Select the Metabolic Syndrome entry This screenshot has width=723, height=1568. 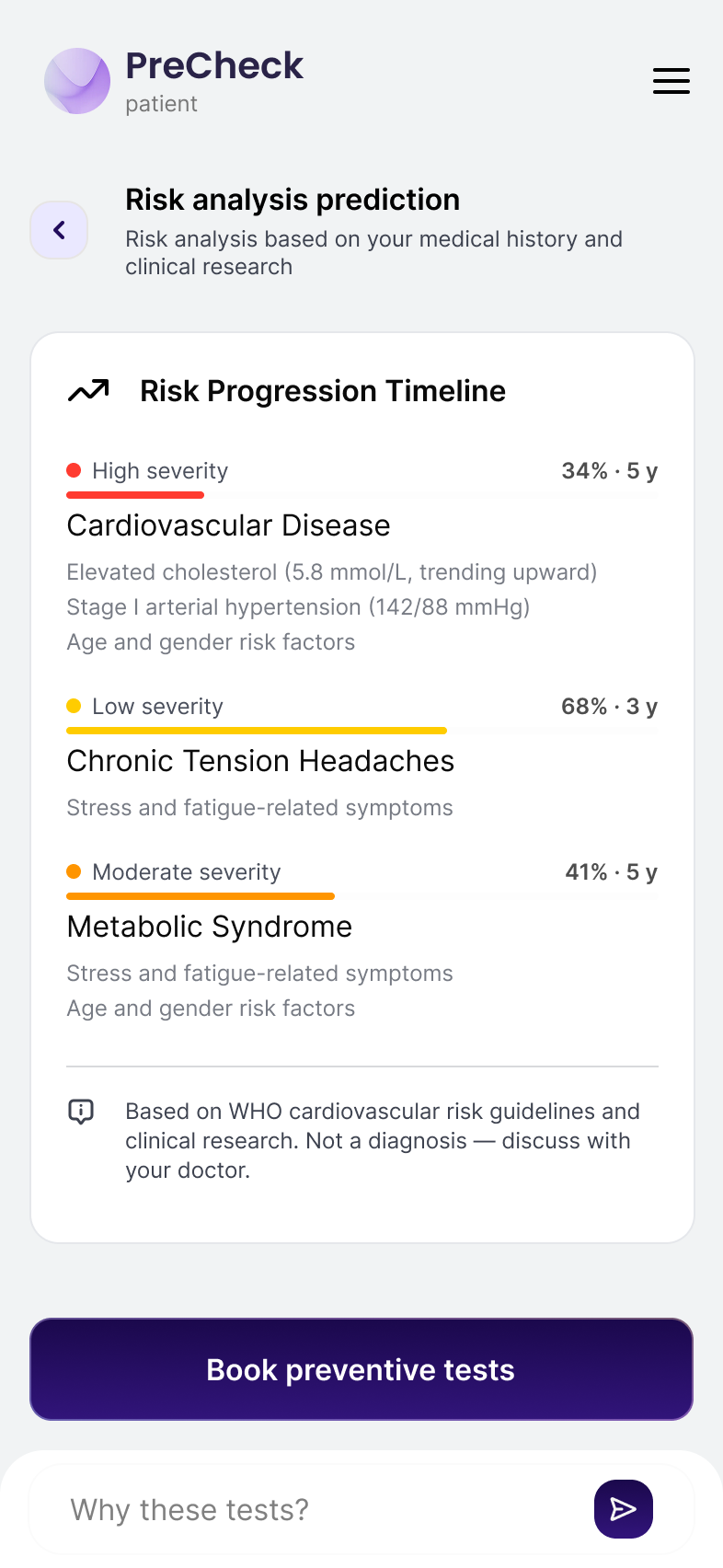click(210, 927)
